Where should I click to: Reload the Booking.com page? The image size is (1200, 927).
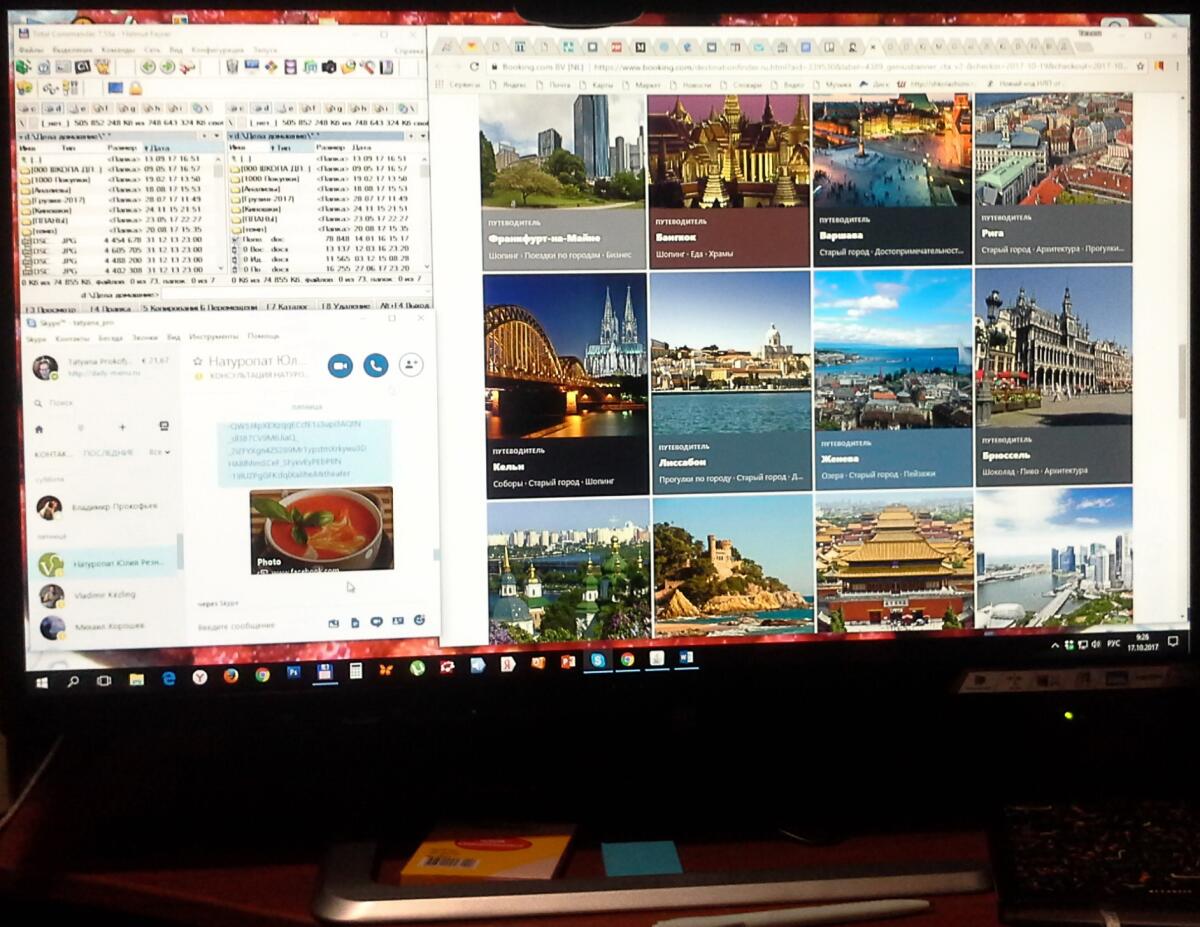pyautogui.click(x=474, y=67)
